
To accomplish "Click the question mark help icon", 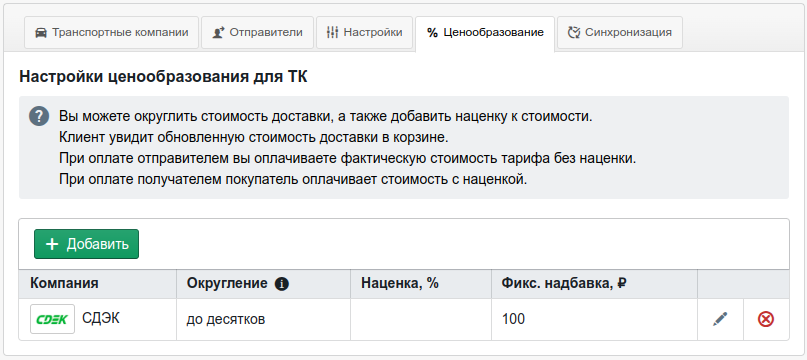I will coord(39,116).
